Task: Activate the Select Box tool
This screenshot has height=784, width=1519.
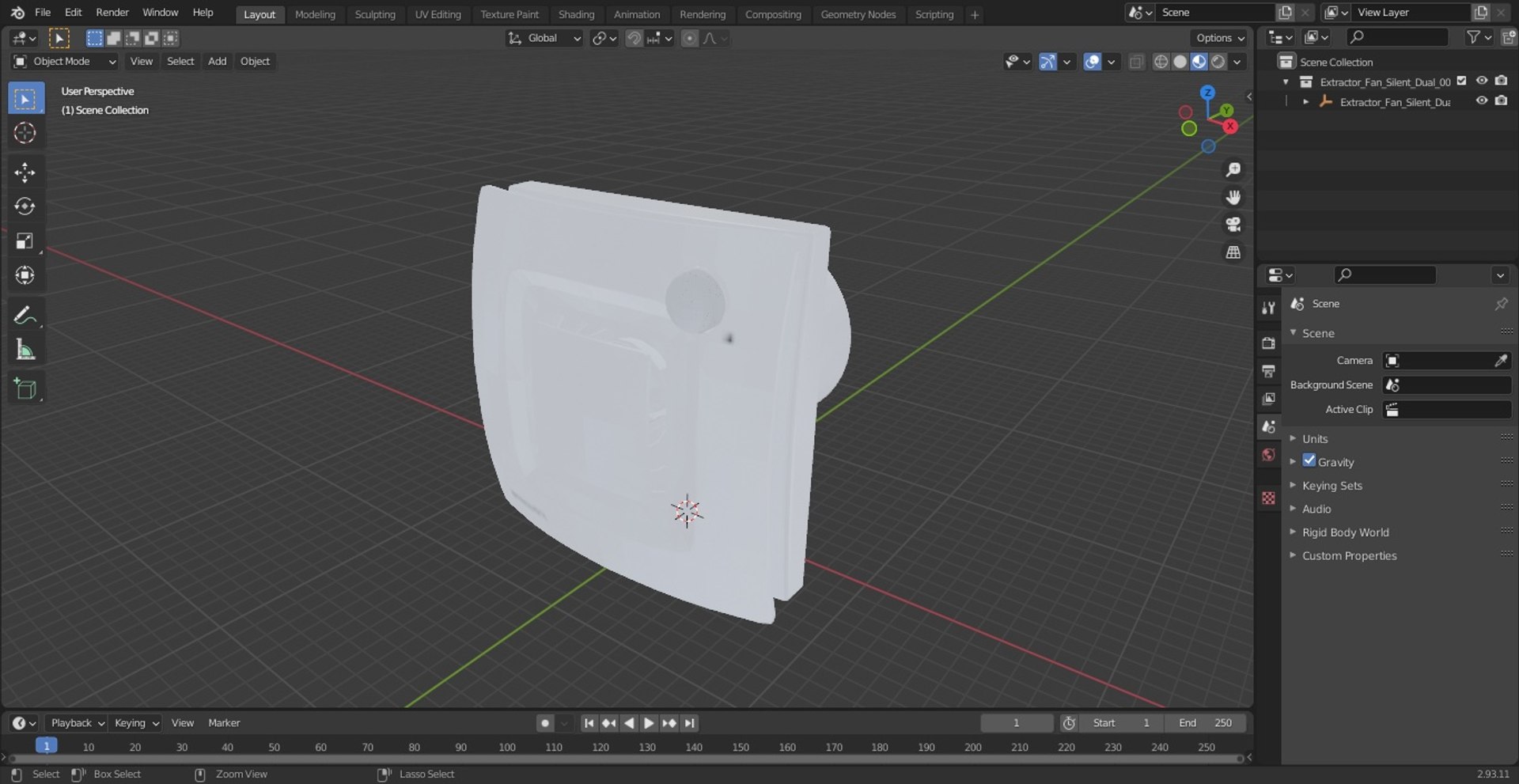Action: [25, 99]
